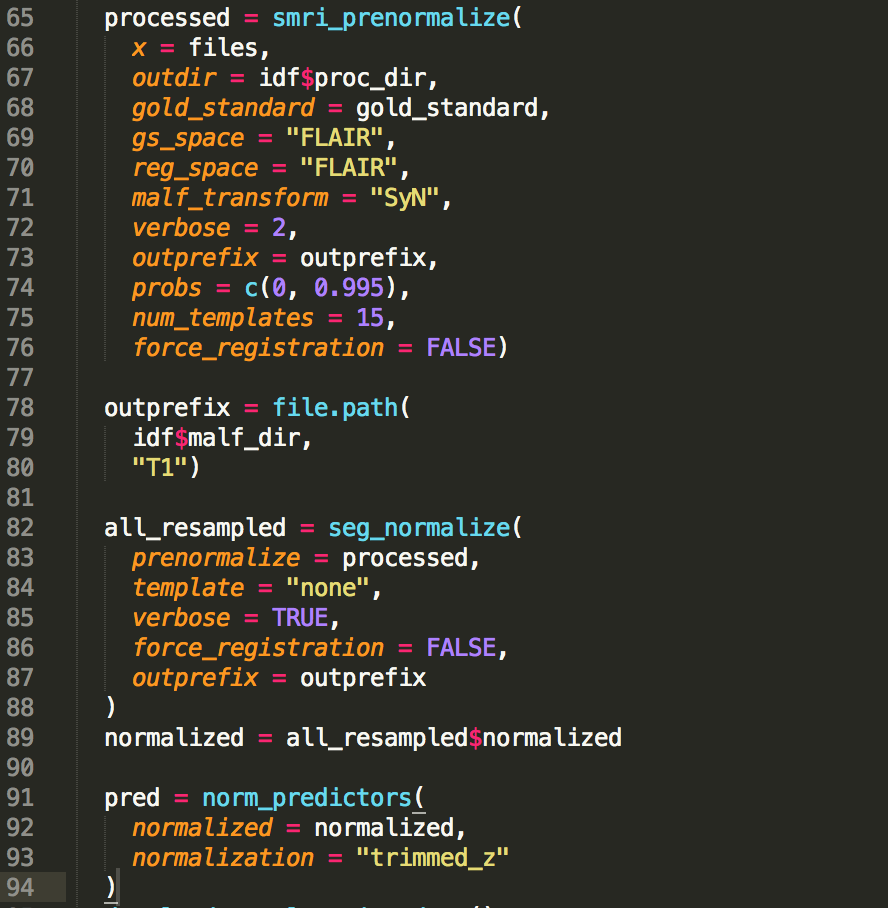This screenshot has width=888, height=908.
Task: Click outprefix argument name on line 87
Action: 195,678
